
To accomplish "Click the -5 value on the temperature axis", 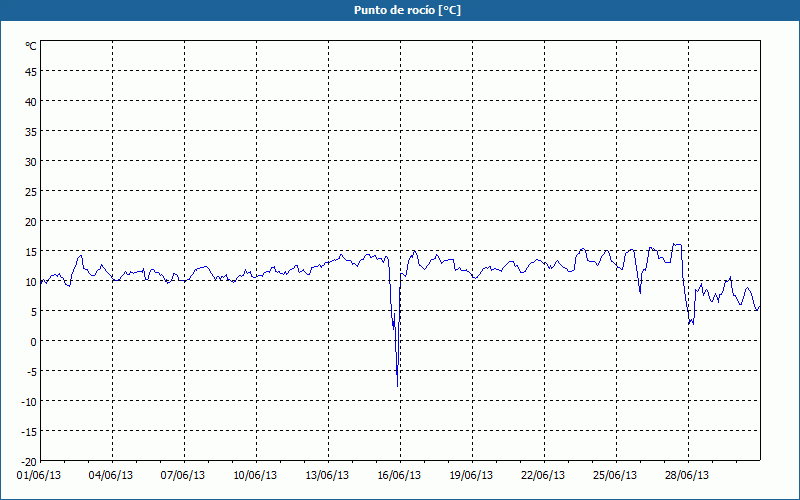I will pyautogui.click(x=31, y=372).
